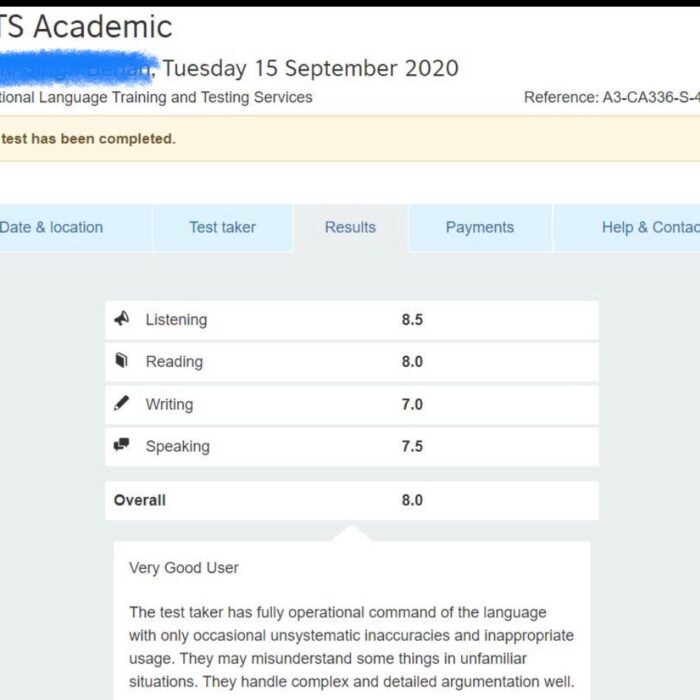Click the Listening megaphone icon
Viewport: 700px width, 700px height.
click(x=121, y=319)
